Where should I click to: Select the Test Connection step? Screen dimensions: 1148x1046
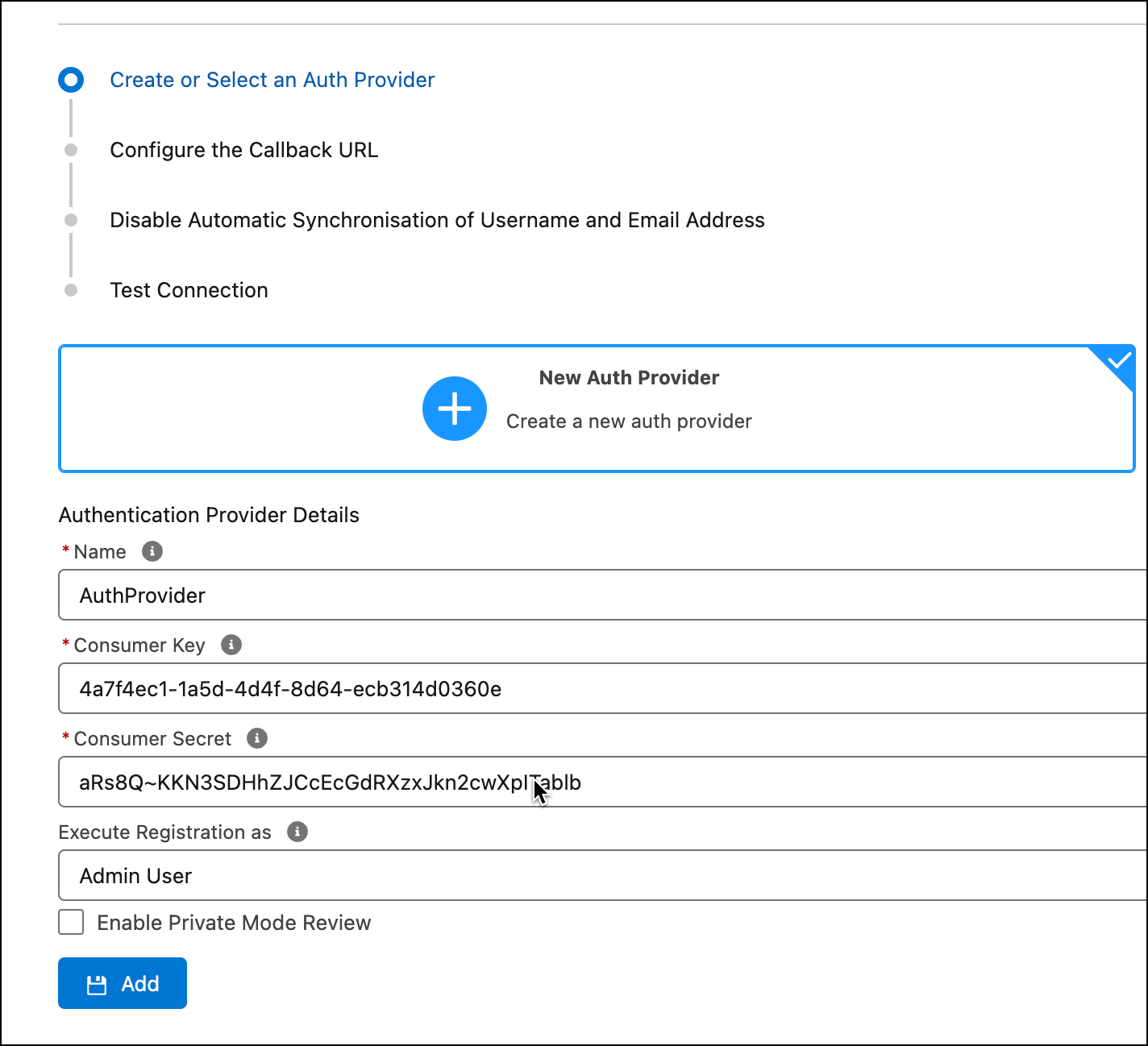(x=189, y=290)
